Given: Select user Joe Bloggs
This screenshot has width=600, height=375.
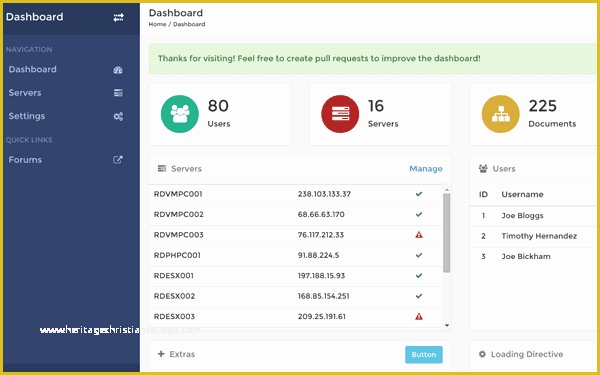Looking at the screenshot, I should (x=522, y=215).
